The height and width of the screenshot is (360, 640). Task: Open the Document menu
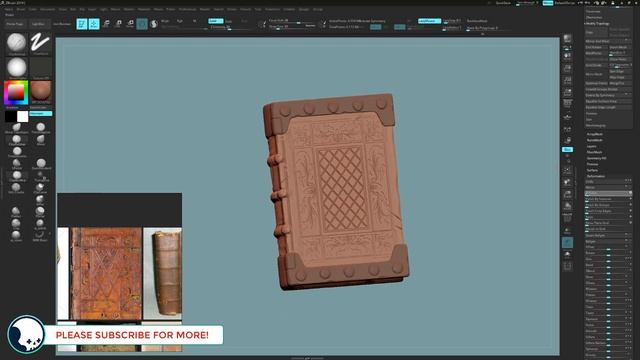click(47, 9)
